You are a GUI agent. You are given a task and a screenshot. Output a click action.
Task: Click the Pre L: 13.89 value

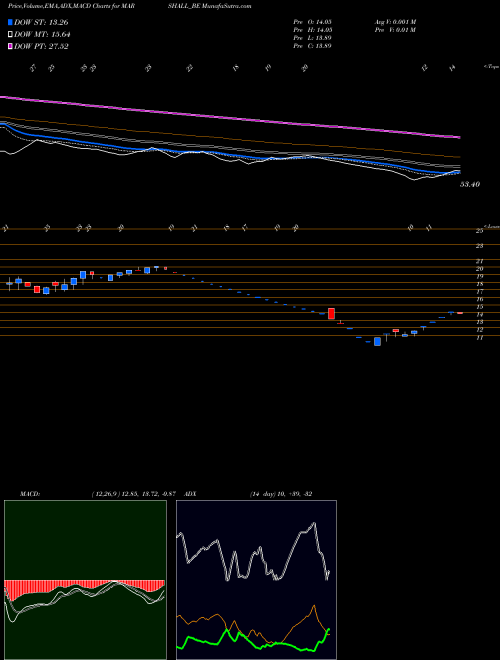point(313,38)
